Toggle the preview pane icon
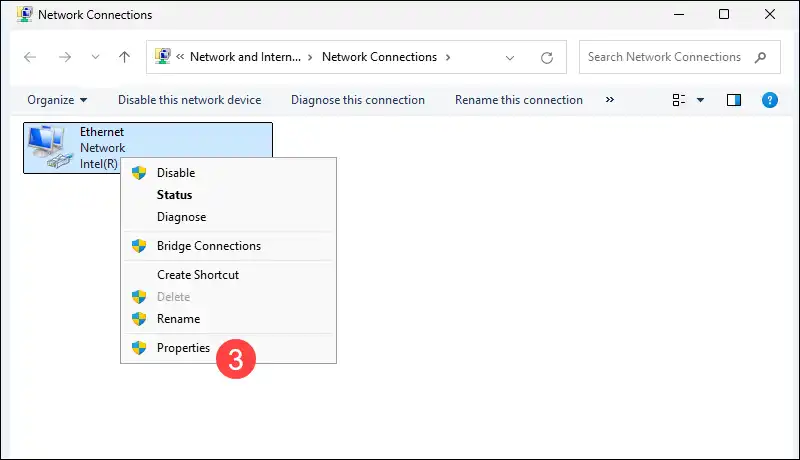The image size is (800, 460). point(734,100)
